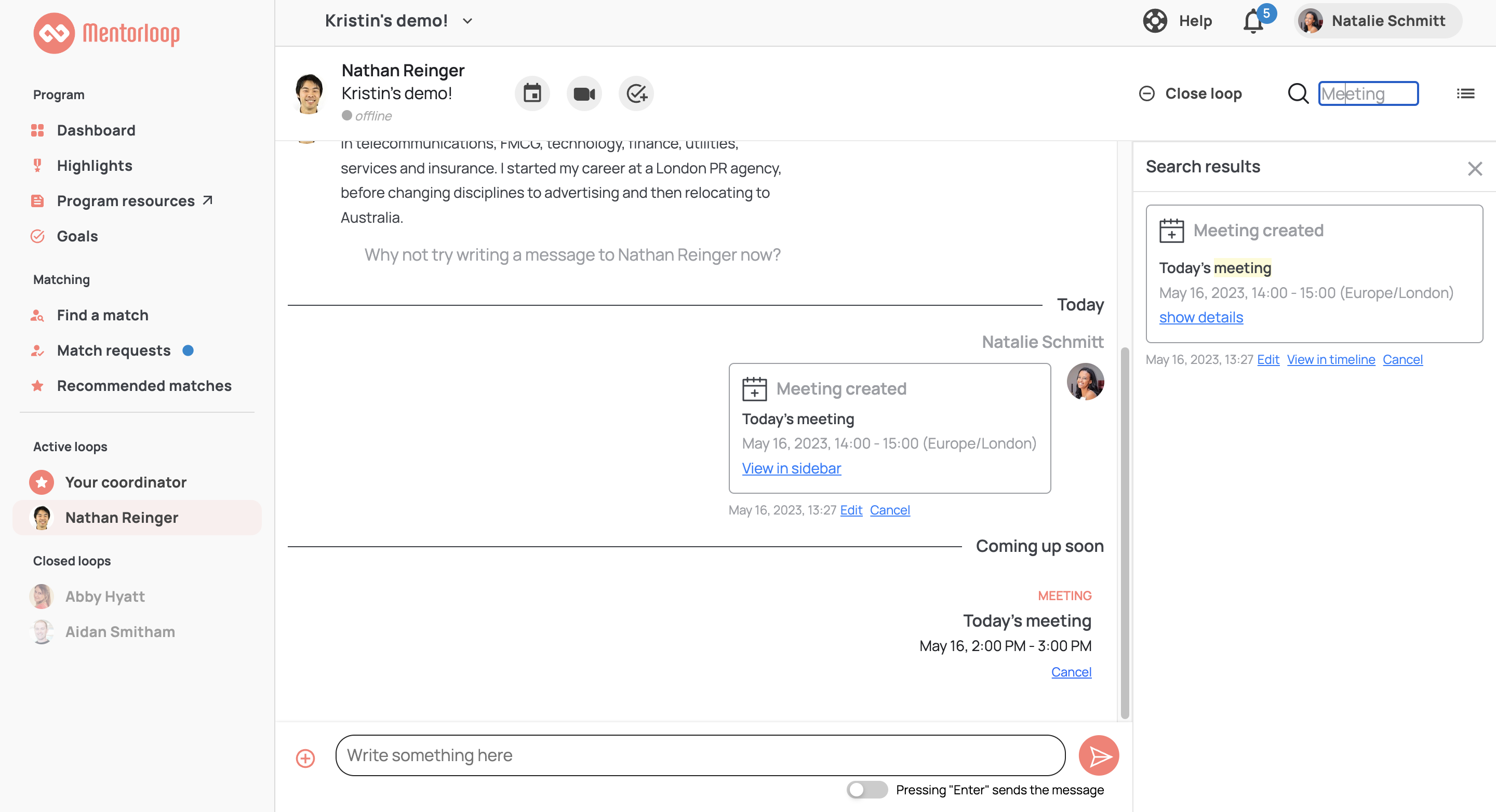Click the Meeting created card in chat
1496x812 pixels.
(890, 428)
